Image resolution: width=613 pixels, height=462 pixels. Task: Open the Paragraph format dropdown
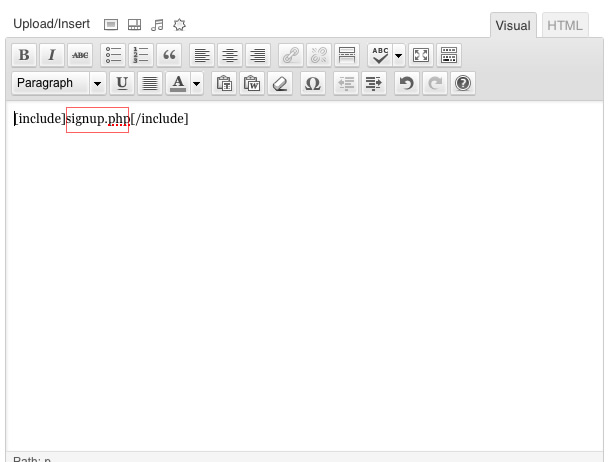click(x=59, y=83)
